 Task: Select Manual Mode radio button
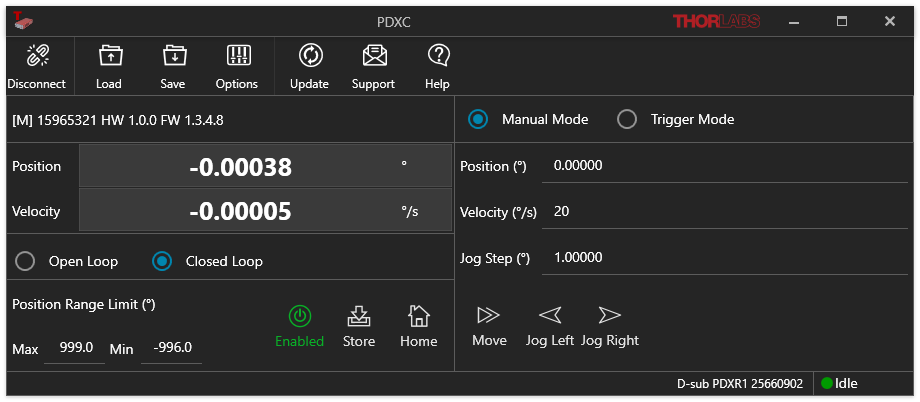[478, 120]
